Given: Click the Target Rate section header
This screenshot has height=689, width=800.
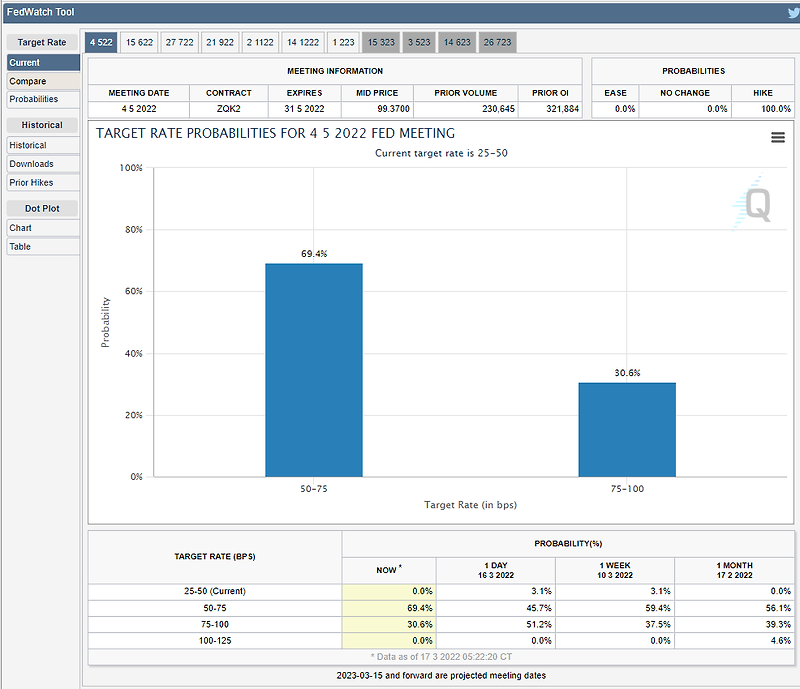Looking at the screenshot, I should pyautogui.click(x=42, y=42).
